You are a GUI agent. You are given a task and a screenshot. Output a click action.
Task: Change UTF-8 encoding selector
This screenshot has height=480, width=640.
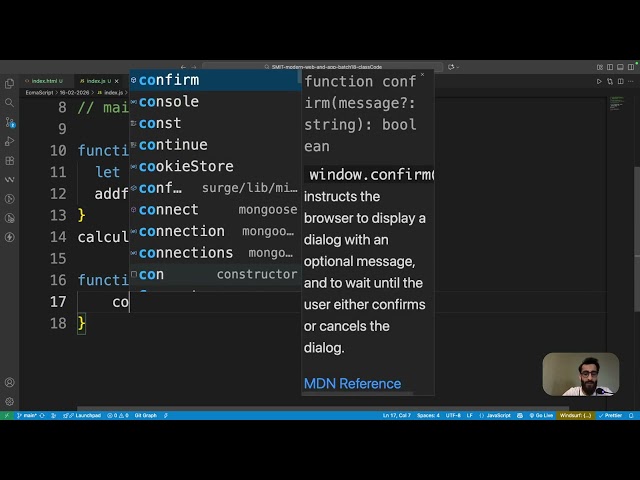(453, 416)
